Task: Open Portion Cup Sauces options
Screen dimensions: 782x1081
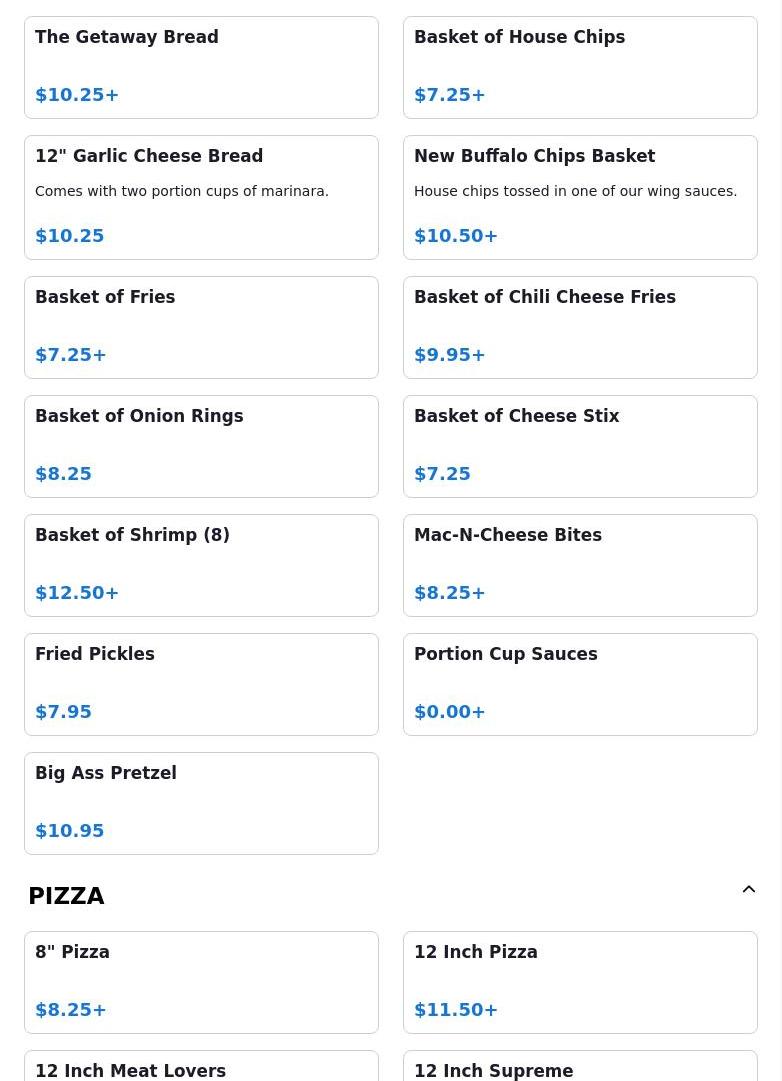Action: pos(580,685)
